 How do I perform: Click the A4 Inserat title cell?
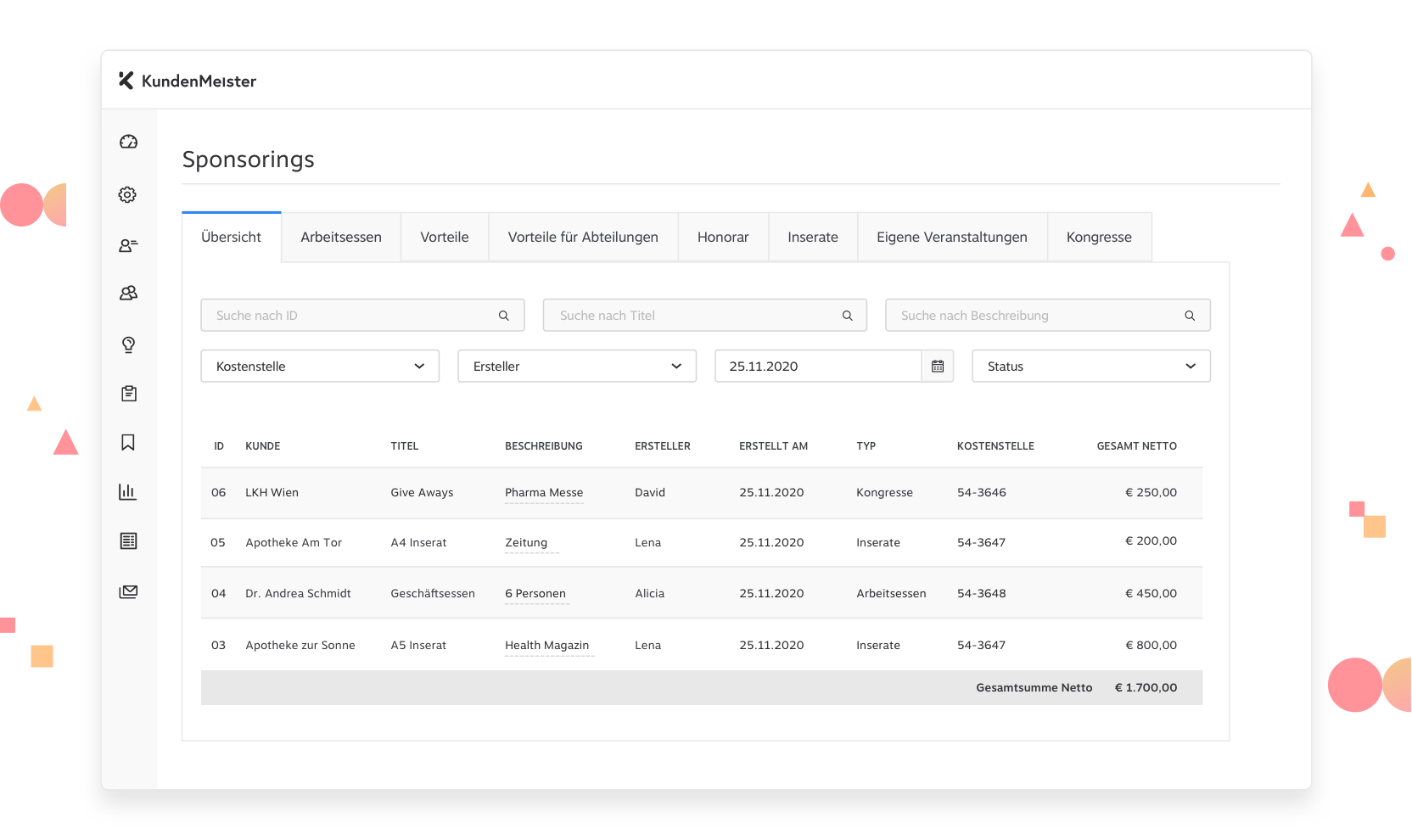point(418,543)
